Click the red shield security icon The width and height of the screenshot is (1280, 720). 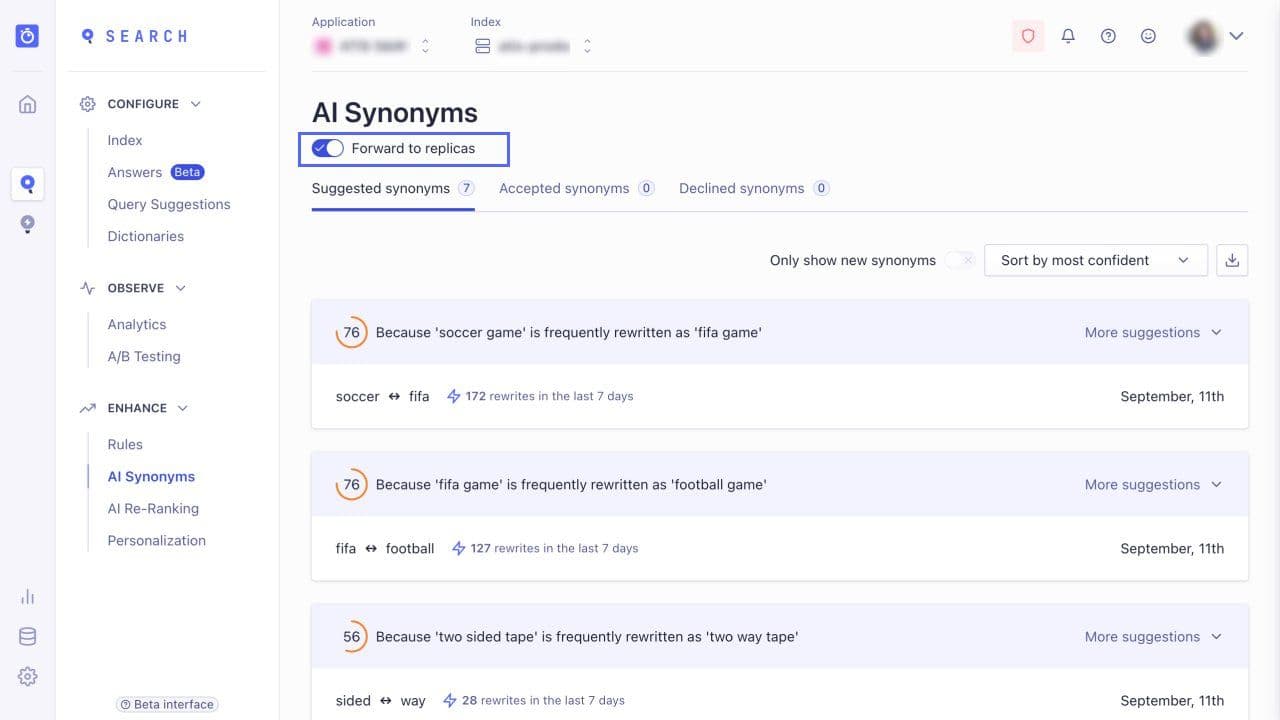pos(1028,36)
